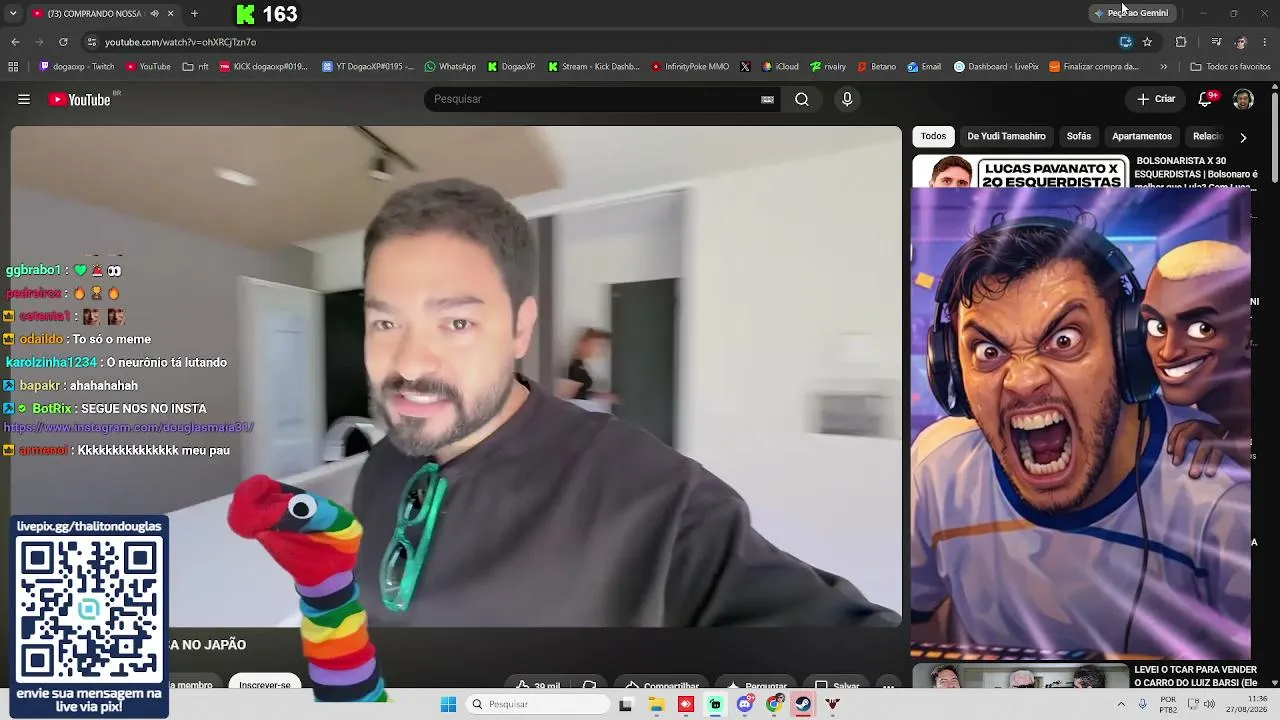Open the Finalizar compra bookmark
The width and height of the screenshot is (1280, 720).
pyautogui.click(x=1094, y=67)
